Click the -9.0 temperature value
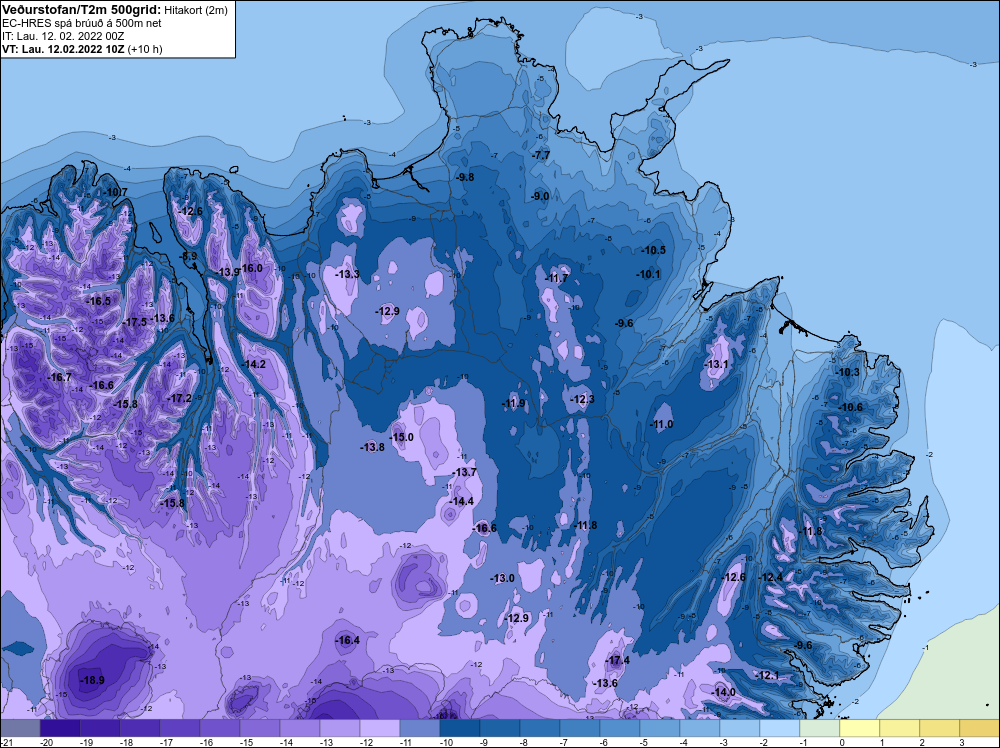Viewport: 1000px width, 748px height. (x=540, y=196)
